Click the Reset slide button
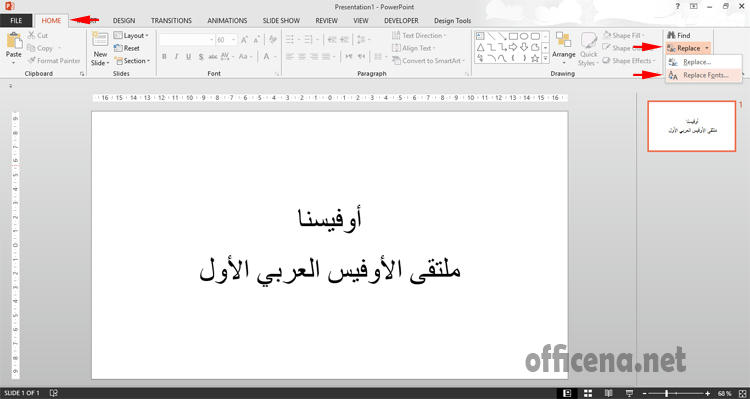The image size is (750, 399). click(x=127, y=48)
